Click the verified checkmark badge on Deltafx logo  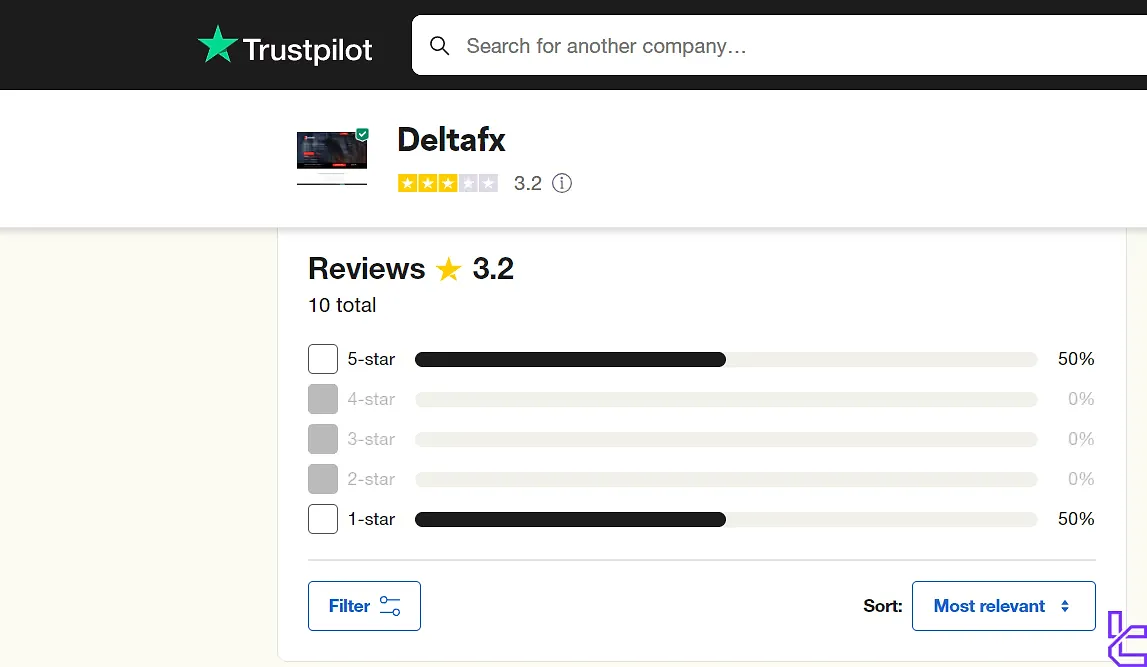coord(362,134)
